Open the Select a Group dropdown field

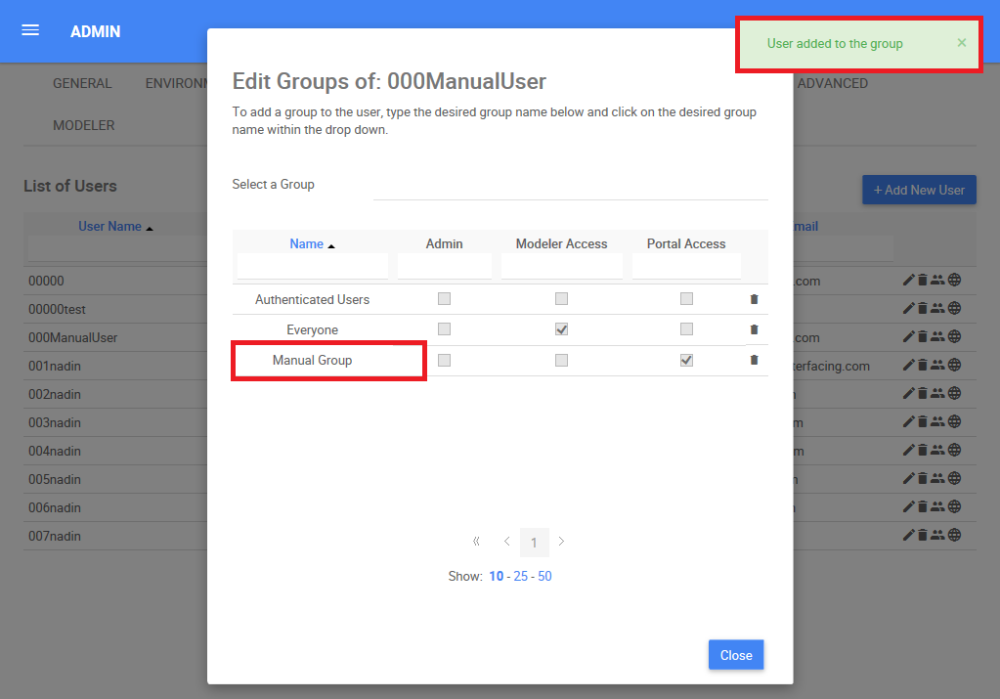pyautogui.click(x=570, y=186)
